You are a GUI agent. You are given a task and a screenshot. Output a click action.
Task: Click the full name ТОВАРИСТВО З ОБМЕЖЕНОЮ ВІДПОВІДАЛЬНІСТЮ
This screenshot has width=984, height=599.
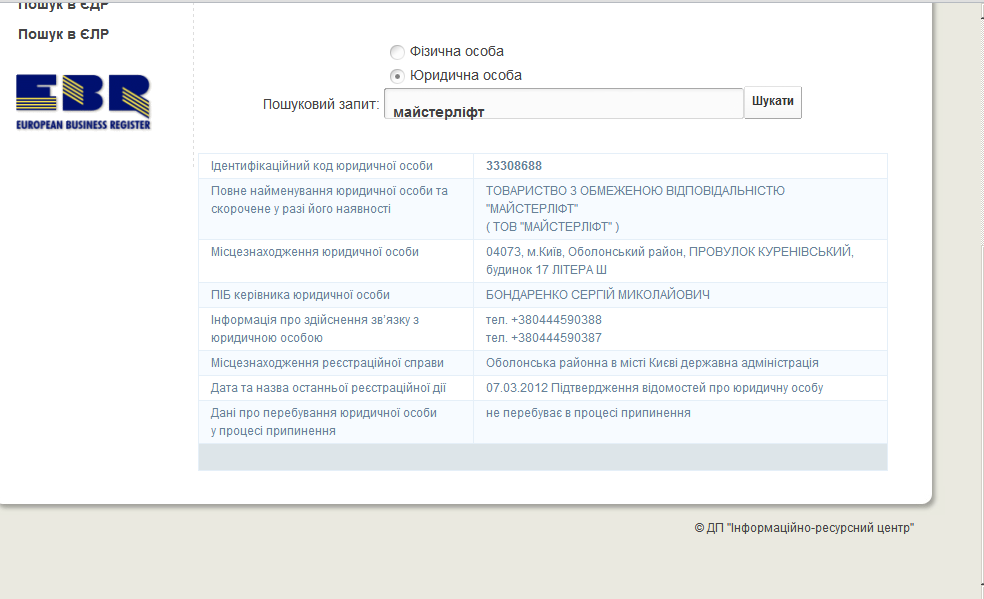click(x=635, y=191)
